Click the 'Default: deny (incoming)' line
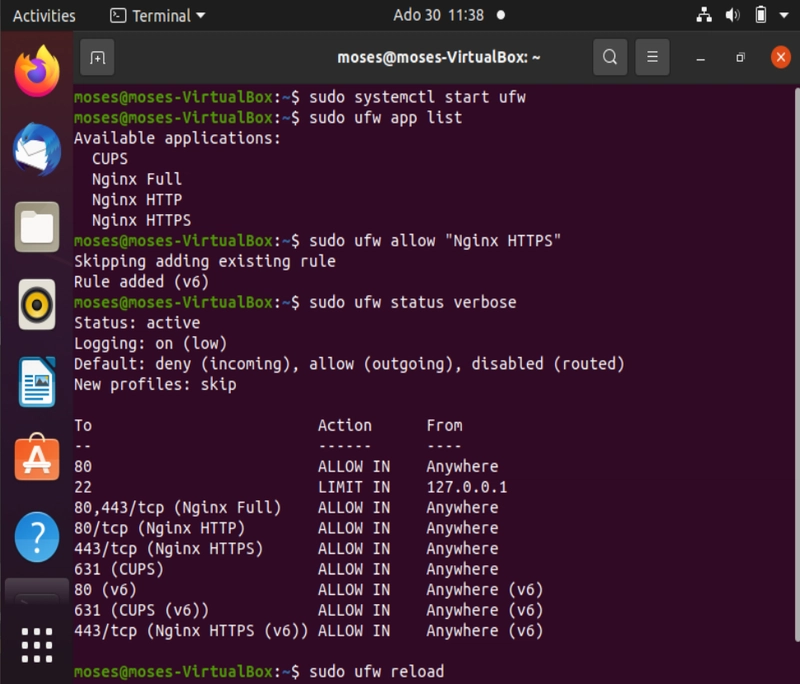 349,364
